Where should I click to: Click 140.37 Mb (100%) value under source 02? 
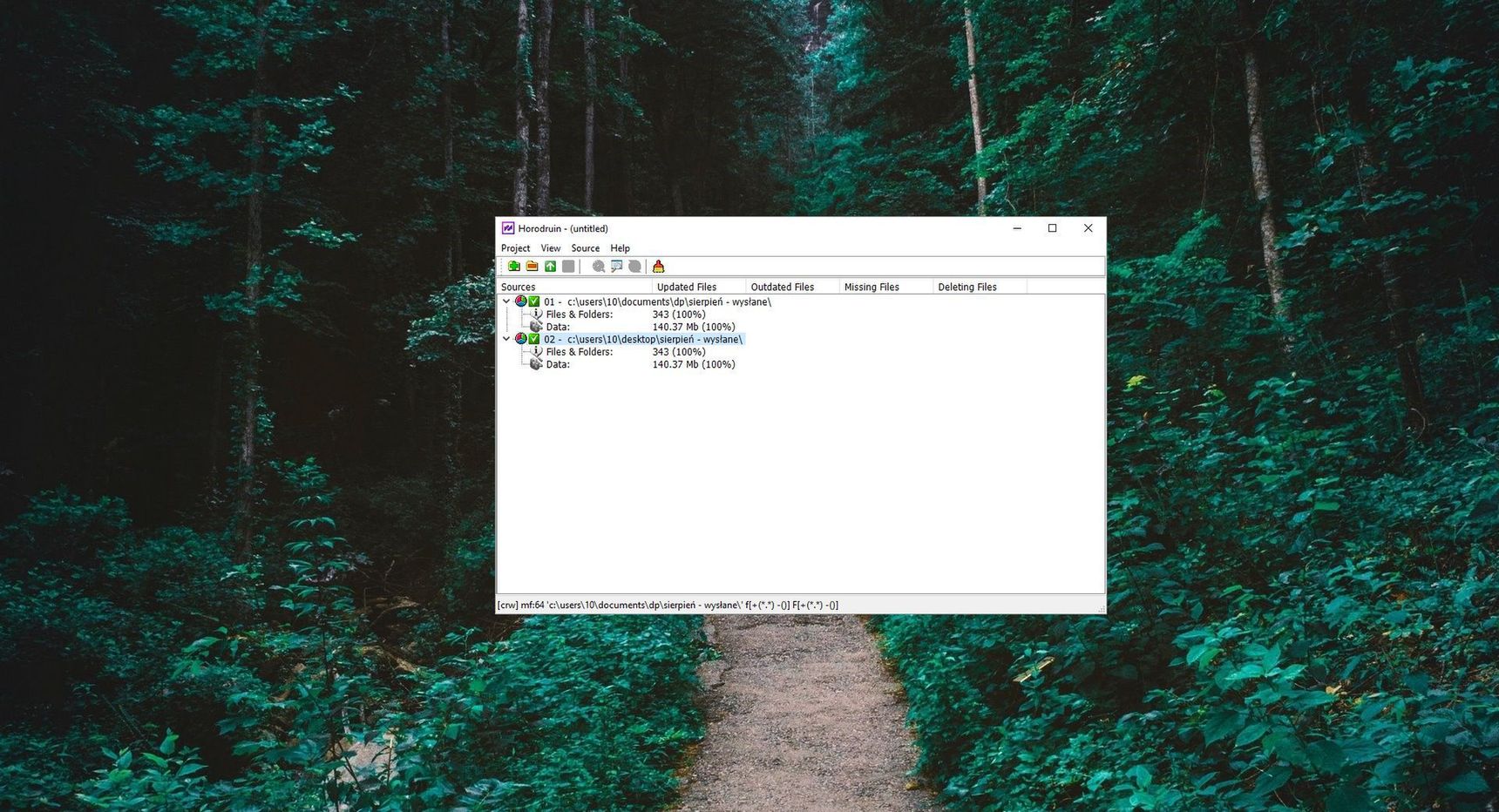tap(694, 364)
